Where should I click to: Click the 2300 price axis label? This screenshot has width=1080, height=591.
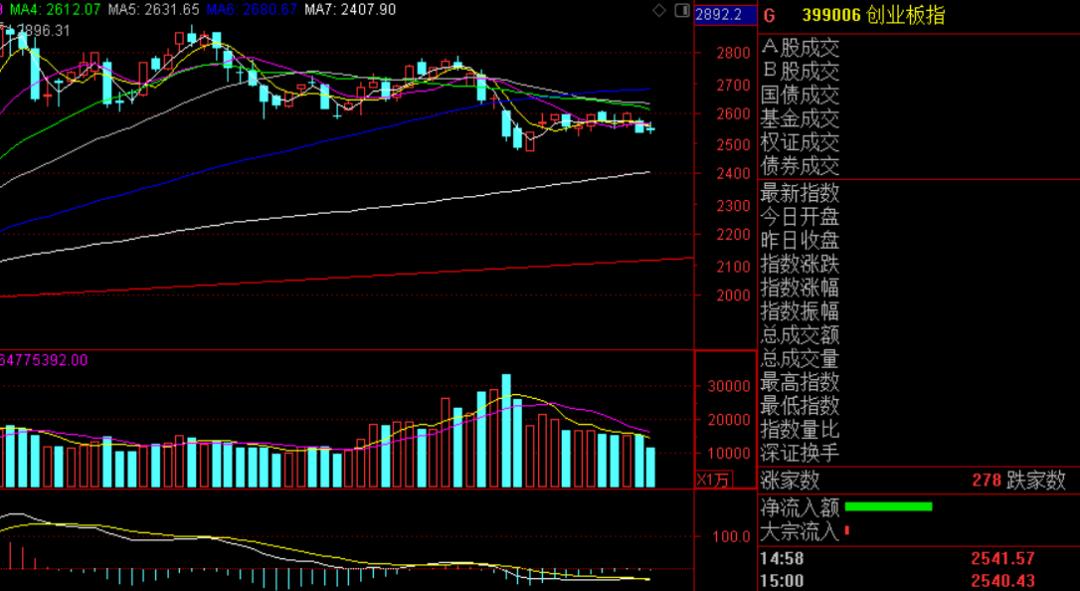click(732, 205)
